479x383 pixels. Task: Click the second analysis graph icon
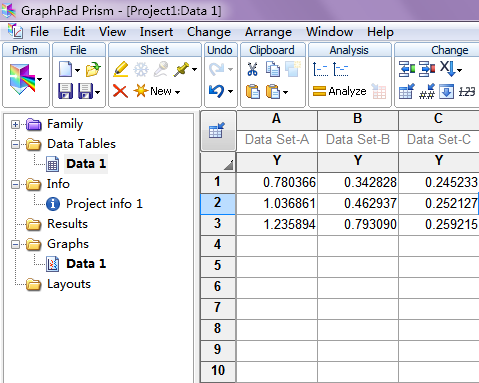[341, 69]
